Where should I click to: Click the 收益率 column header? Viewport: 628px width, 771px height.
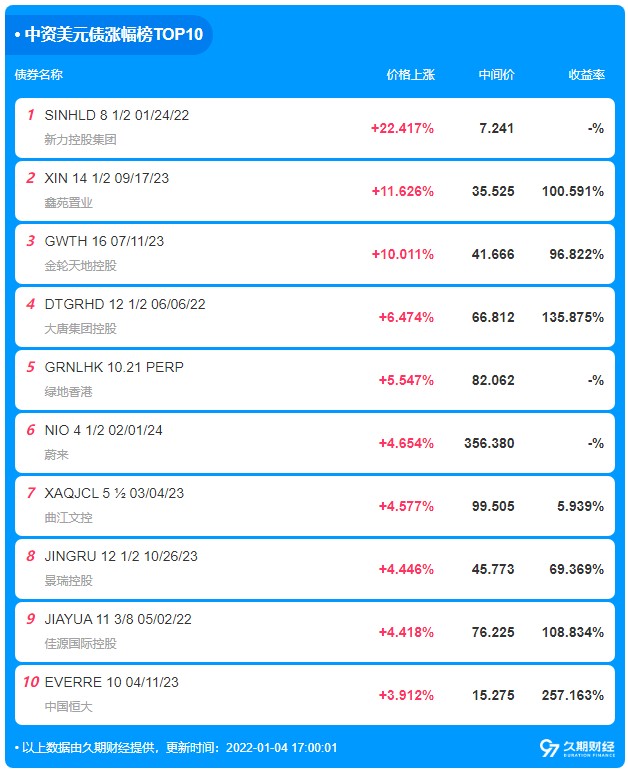click(586, 75)
